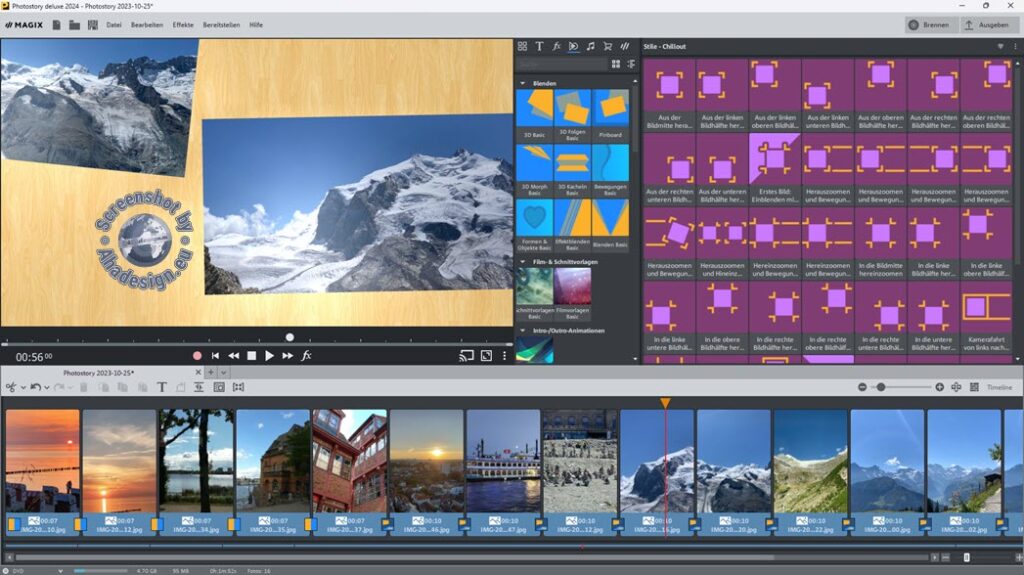The image size is (1024, 575).
Task: Click the group objects icon in timeline toolbar
Action: pos(238,387)
